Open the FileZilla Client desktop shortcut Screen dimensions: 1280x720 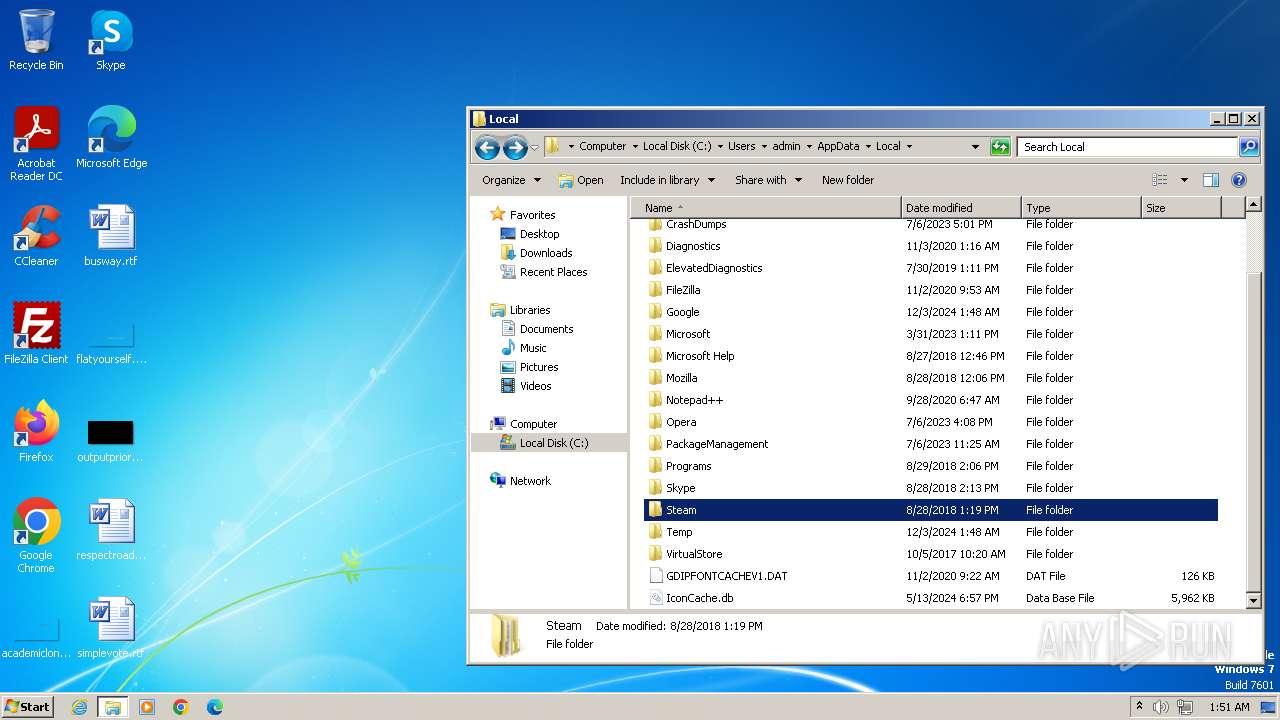[36, 334]
